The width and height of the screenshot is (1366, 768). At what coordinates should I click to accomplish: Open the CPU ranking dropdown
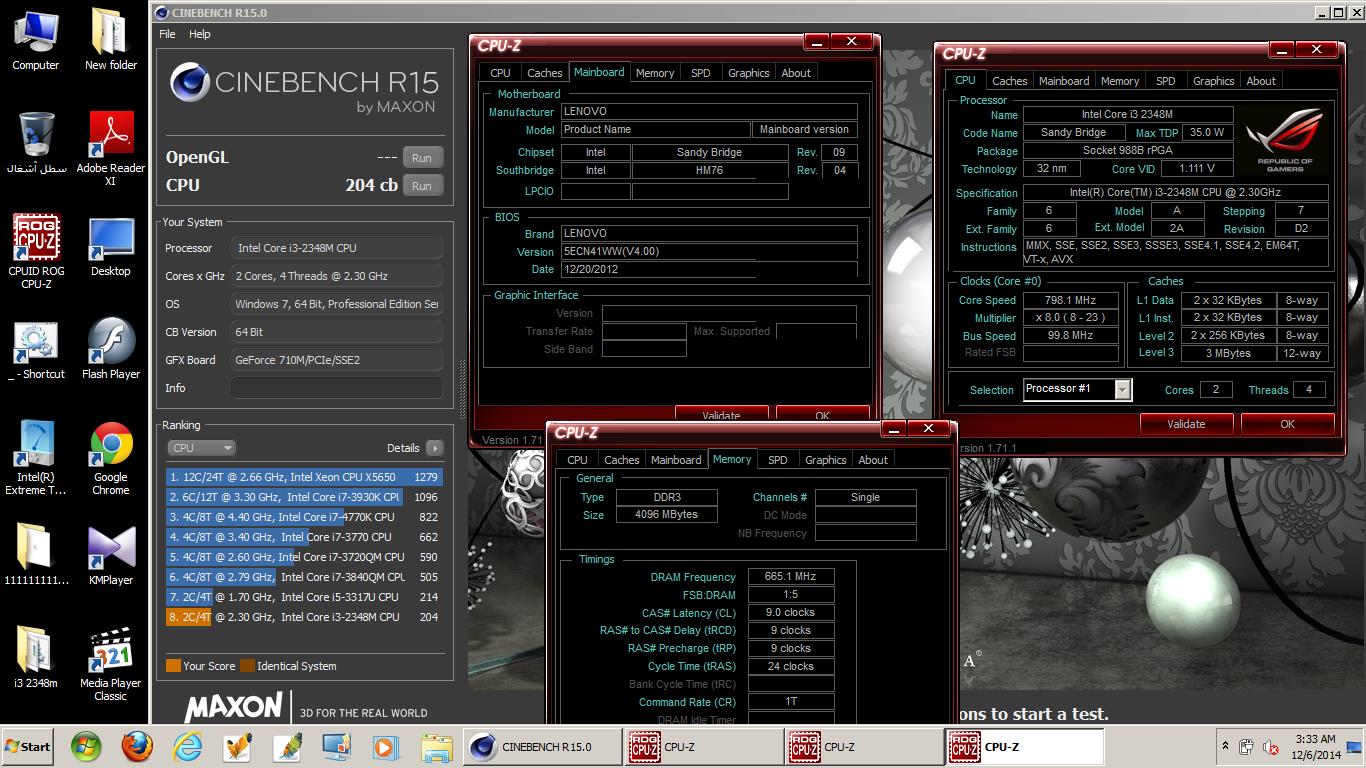pos(201,448)
